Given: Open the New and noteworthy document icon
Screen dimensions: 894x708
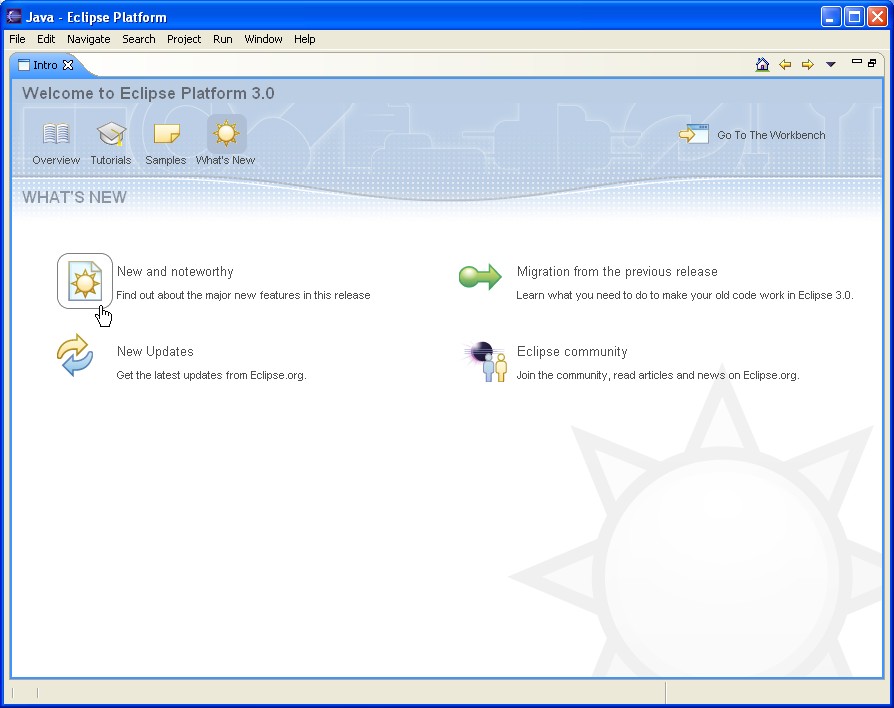Looking at the screenshot, I should point(85,281).
